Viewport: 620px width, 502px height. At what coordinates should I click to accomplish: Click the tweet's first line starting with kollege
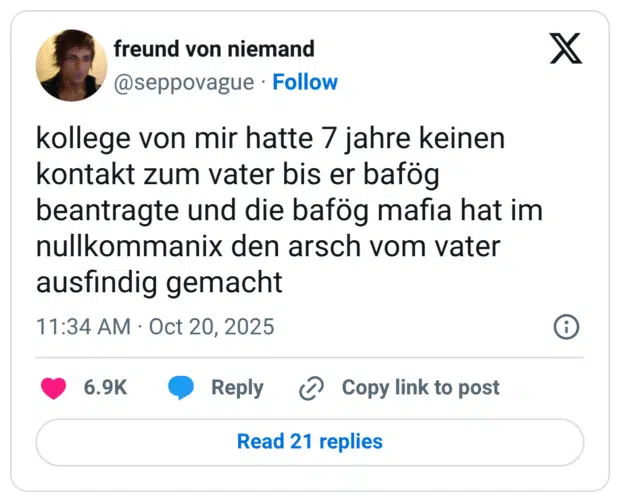coord(273,138)
